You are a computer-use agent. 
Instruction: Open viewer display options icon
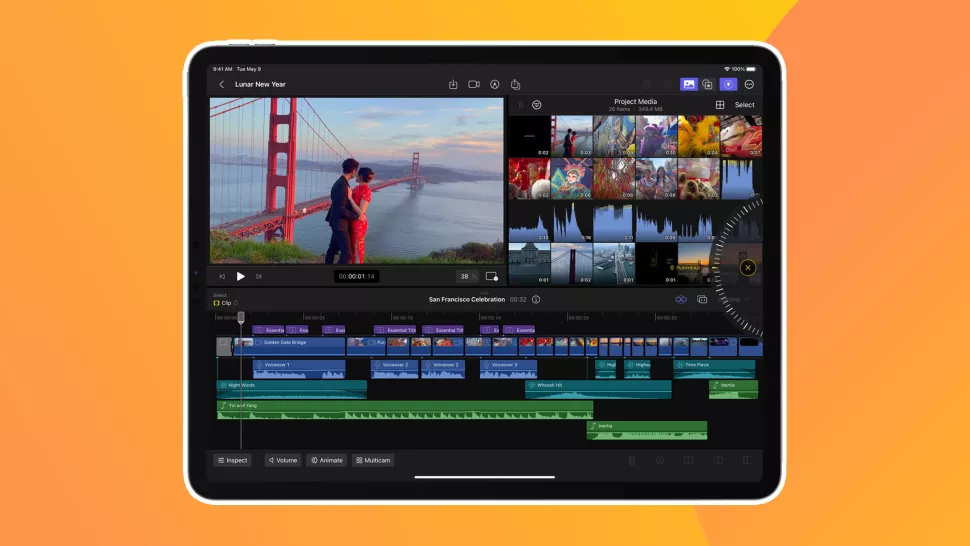(491, 276)
